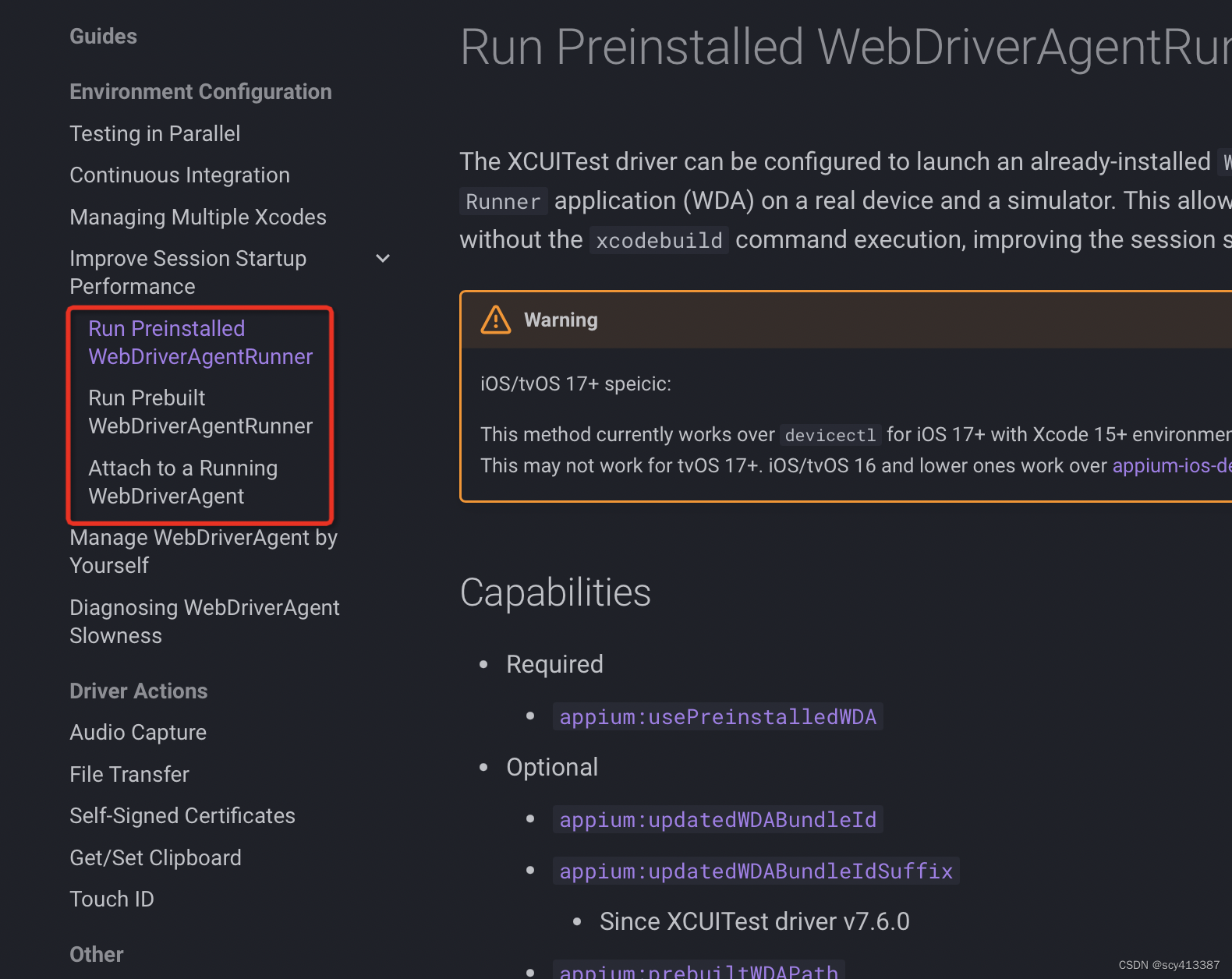Click the Driver Actions section heading
1232x979 pixels.
click(x=139, y=691)
